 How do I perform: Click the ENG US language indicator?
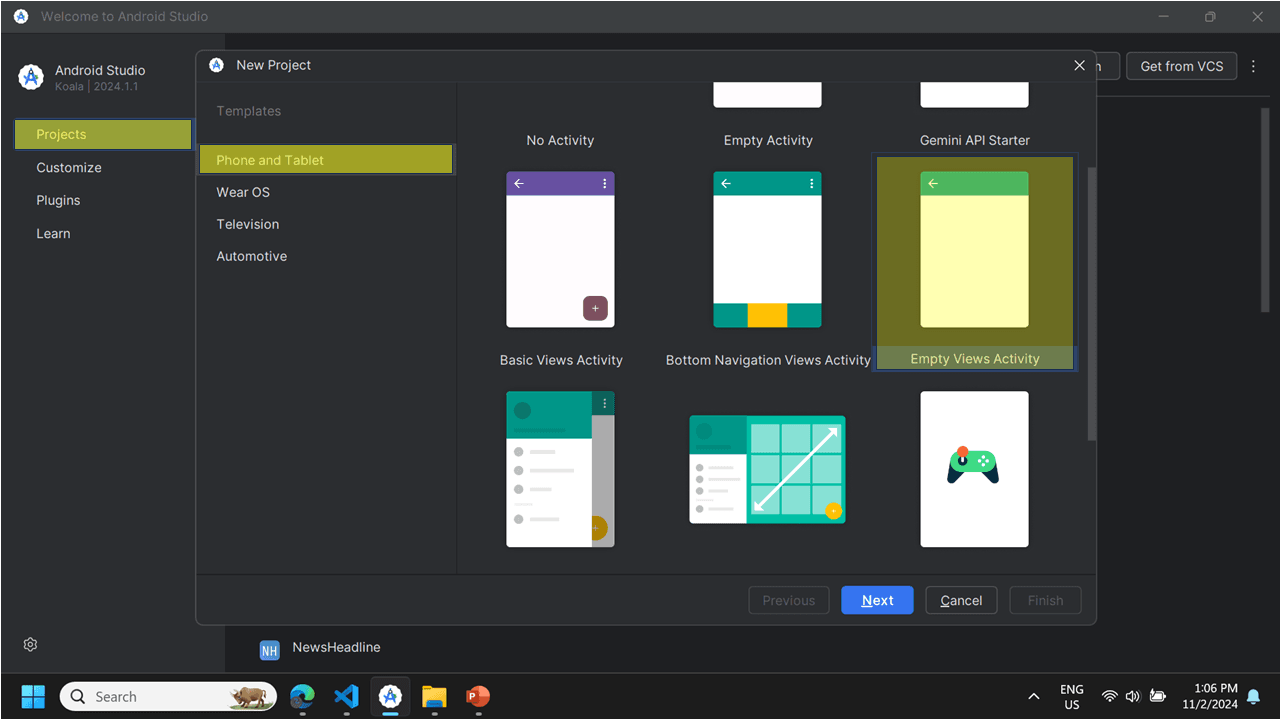[1072, 697]
